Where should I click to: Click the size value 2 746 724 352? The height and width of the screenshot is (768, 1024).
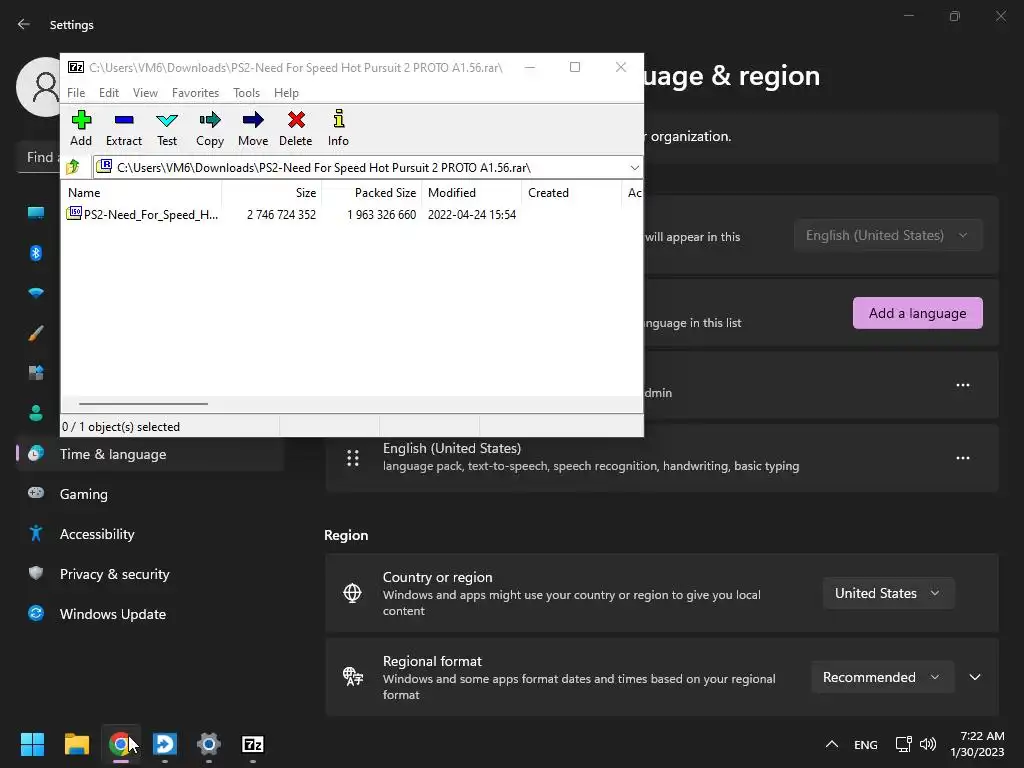pos(281,214)
